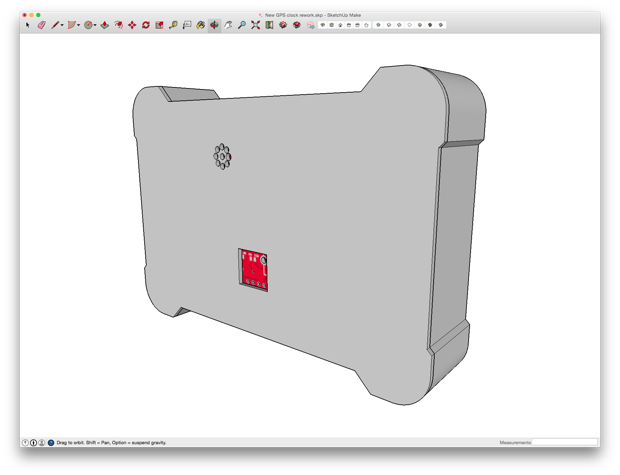Toggle X-ray face style

(378, 25)
